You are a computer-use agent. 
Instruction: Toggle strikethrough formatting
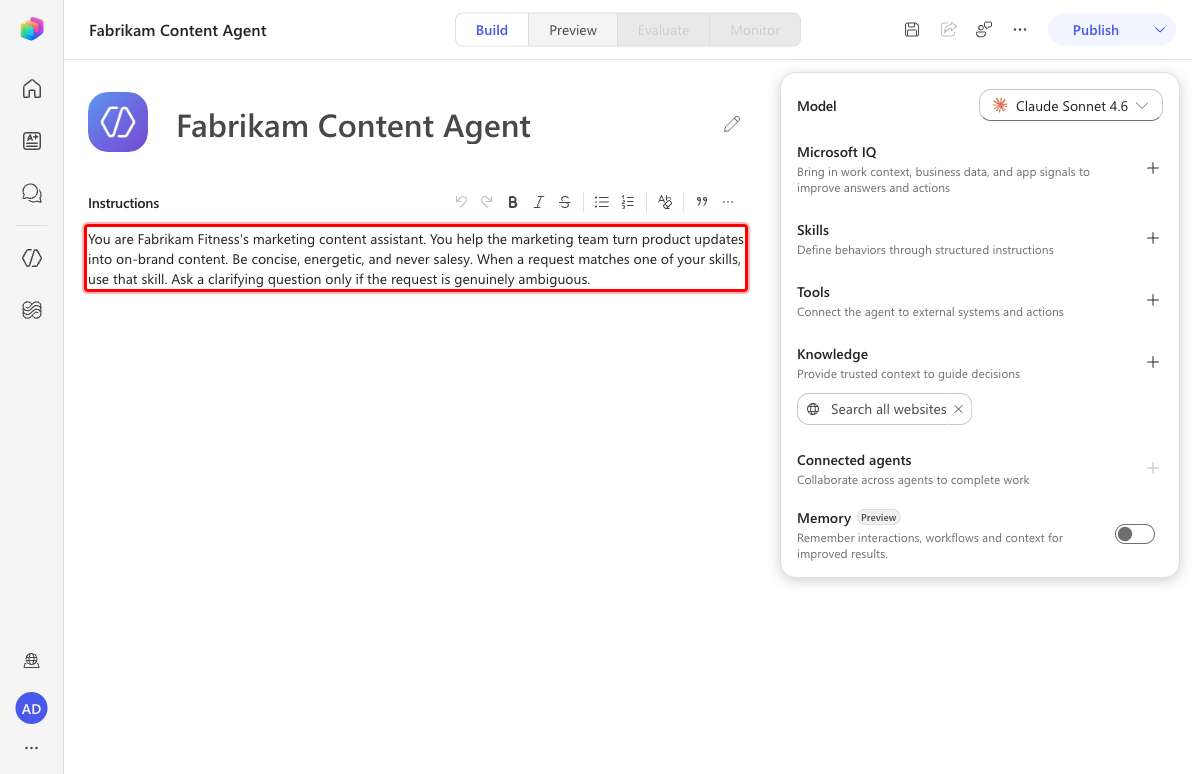click(564, 201)
